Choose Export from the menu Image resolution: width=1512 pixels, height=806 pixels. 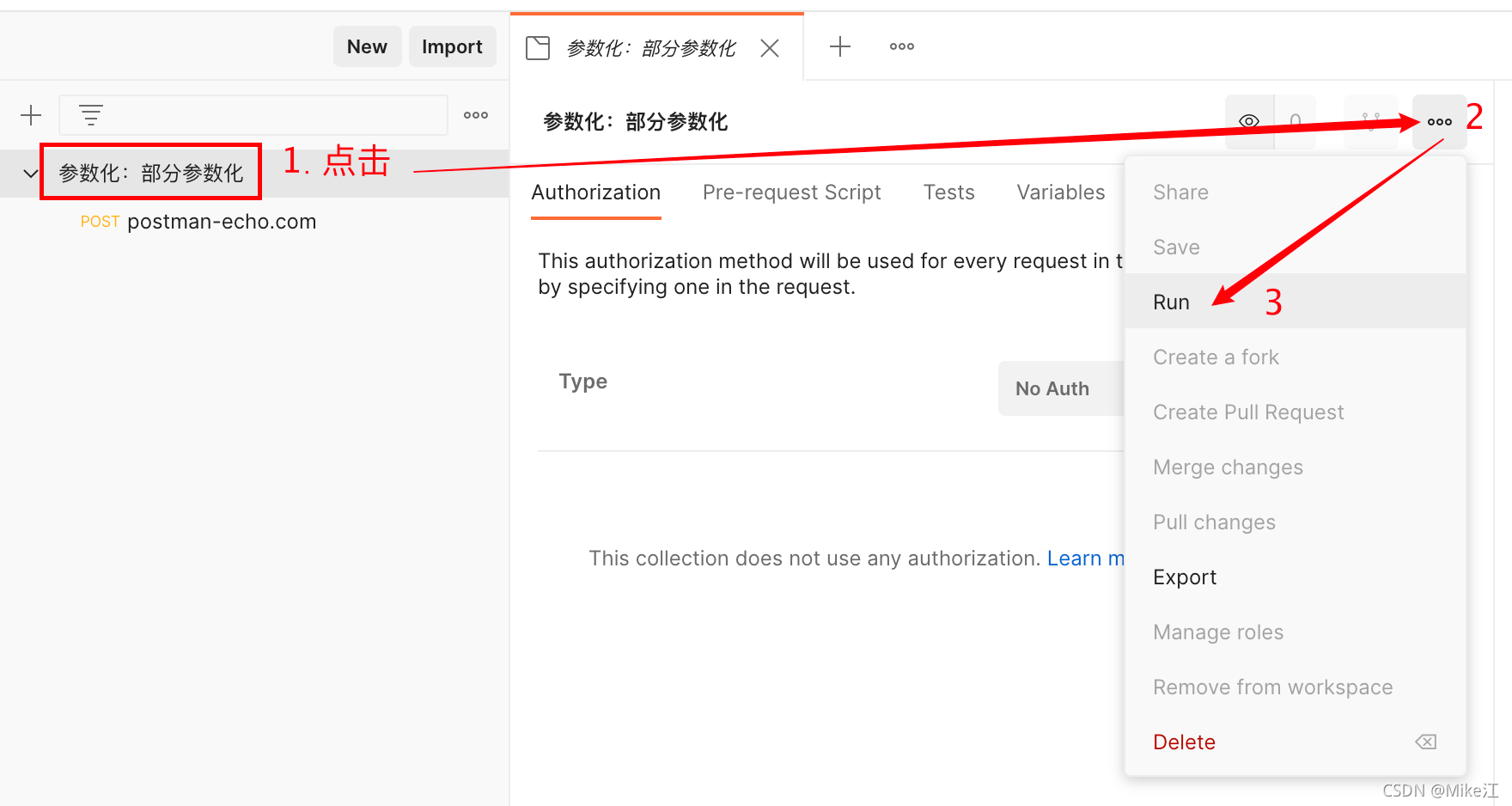click(x=1296, y=577)
